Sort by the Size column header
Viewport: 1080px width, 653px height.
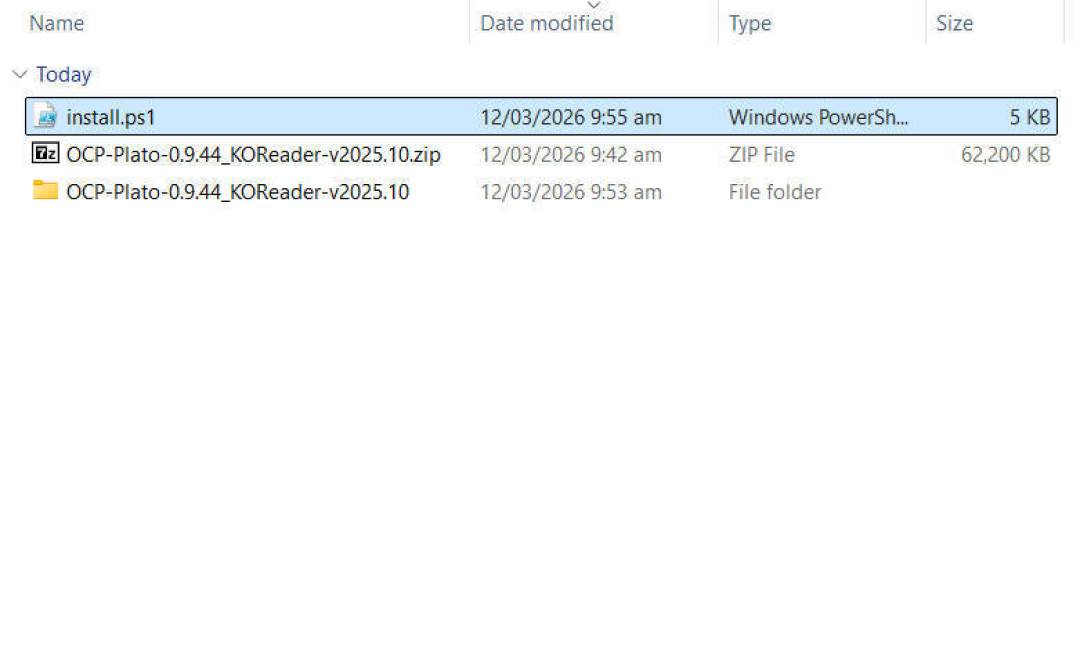954,23
